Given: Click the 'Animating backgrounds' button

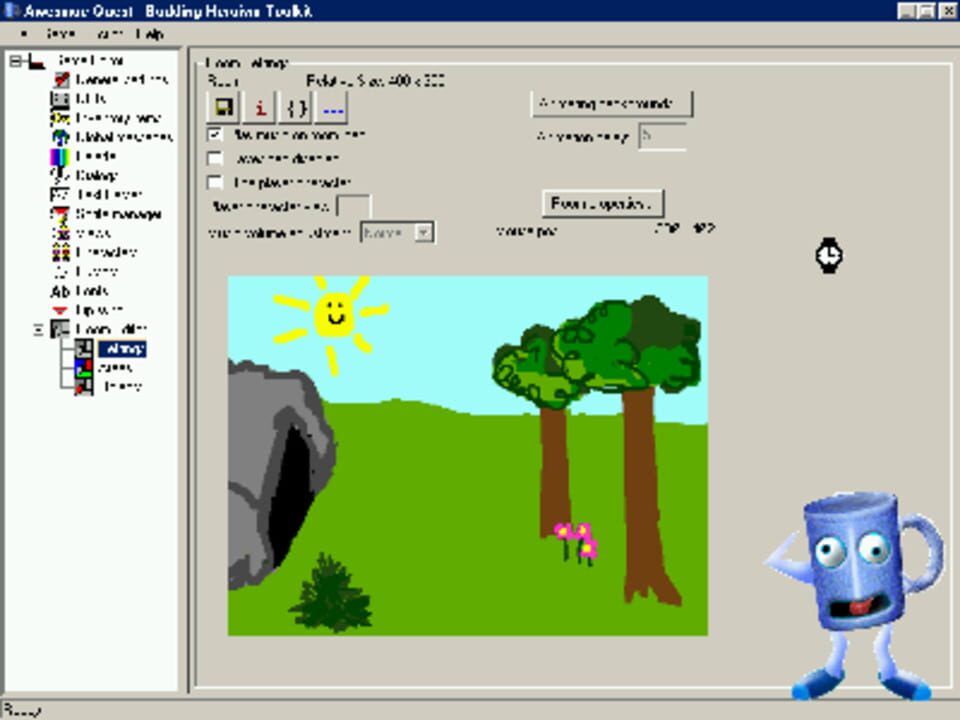Looking at the screenshot, I should 612,101.
